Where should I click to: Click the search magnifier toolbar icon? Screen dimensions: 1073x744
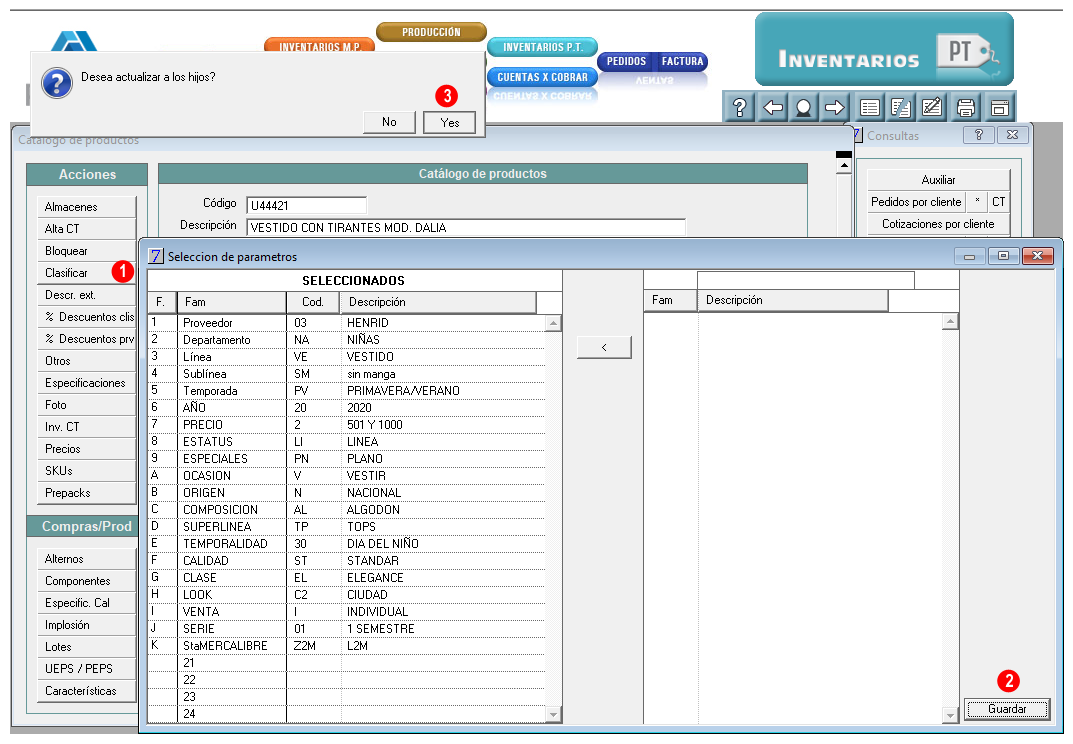(x=803, y=107)
